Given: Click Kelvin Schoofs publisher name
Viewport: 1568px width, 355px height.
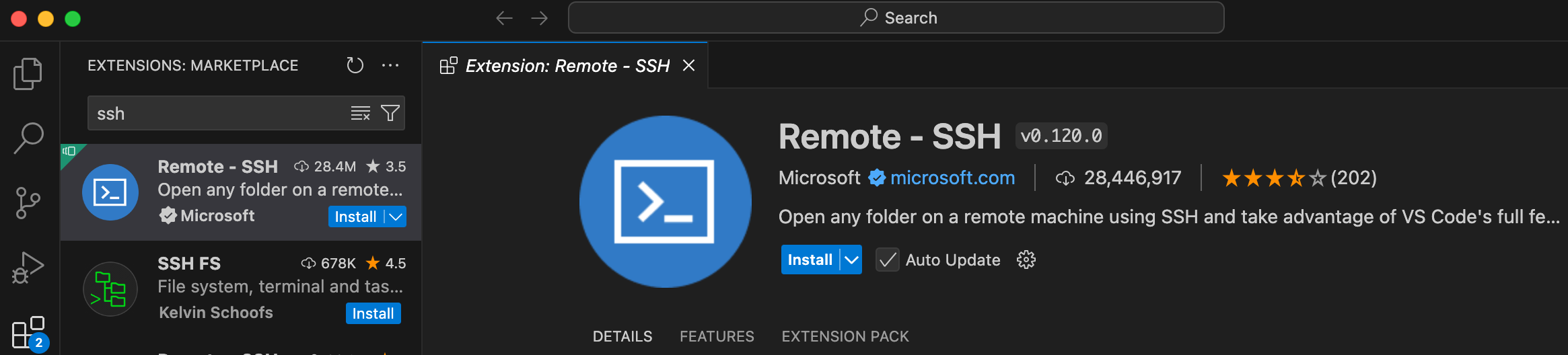Looking at the screenshot, I should click(x=216, y=313).
